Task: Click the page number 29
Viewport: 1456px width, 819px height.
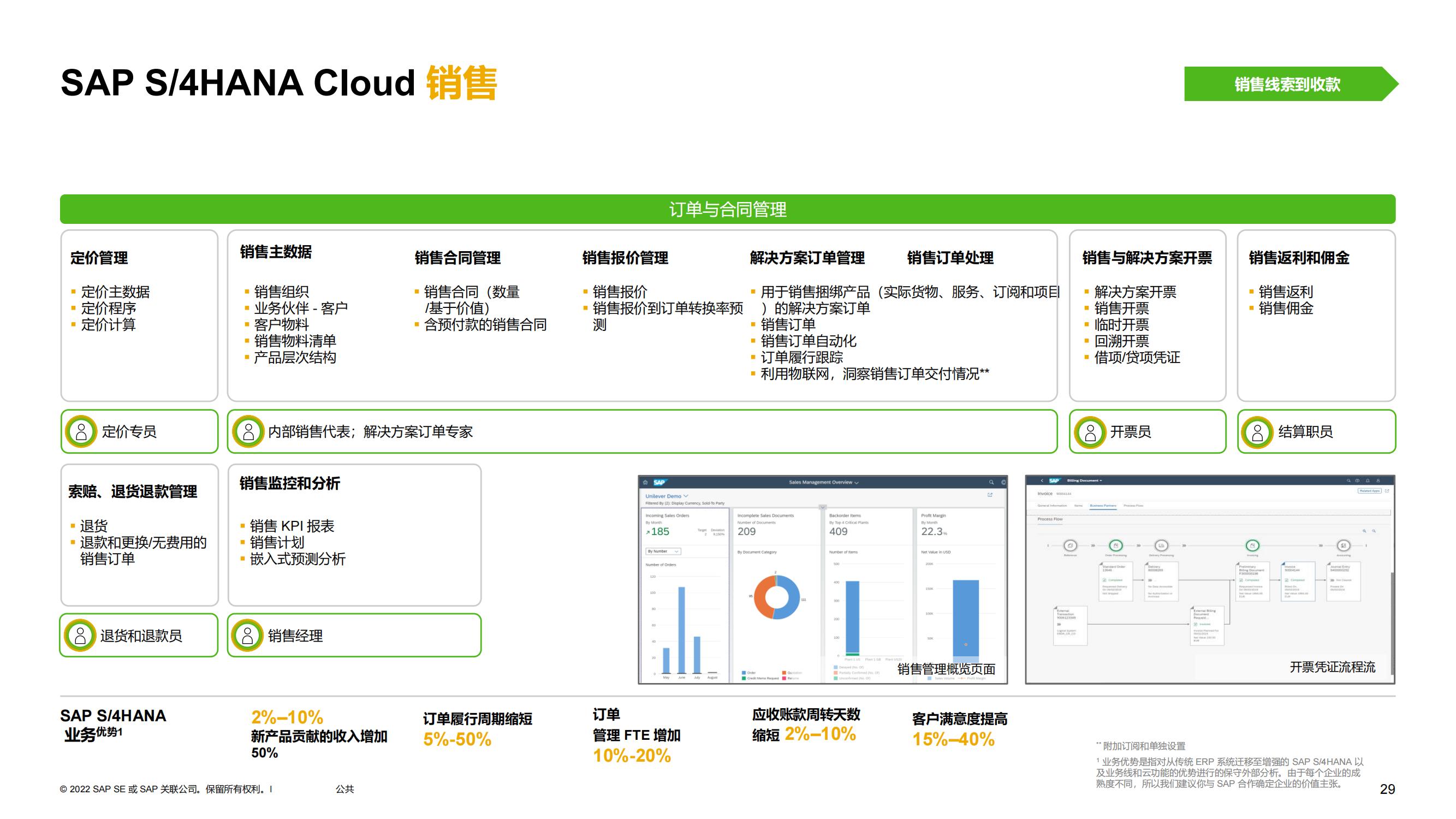Action: [x=1388, y=789]
